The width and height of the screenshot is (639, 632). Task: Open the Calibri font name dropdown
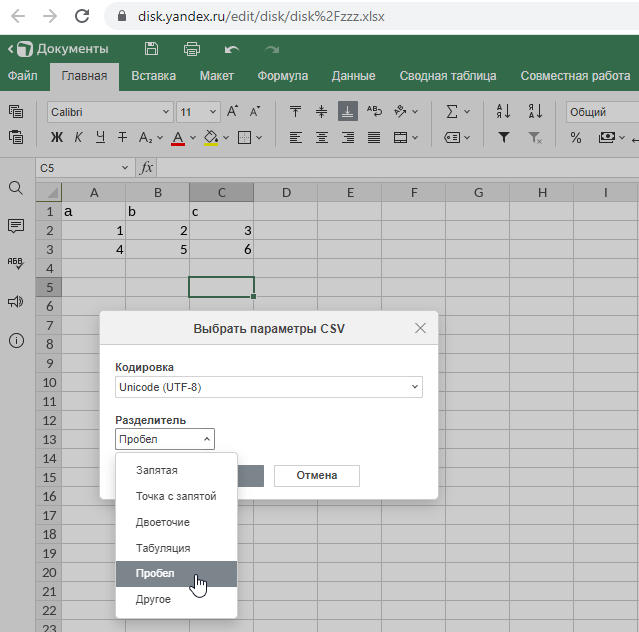coord(110,112)
